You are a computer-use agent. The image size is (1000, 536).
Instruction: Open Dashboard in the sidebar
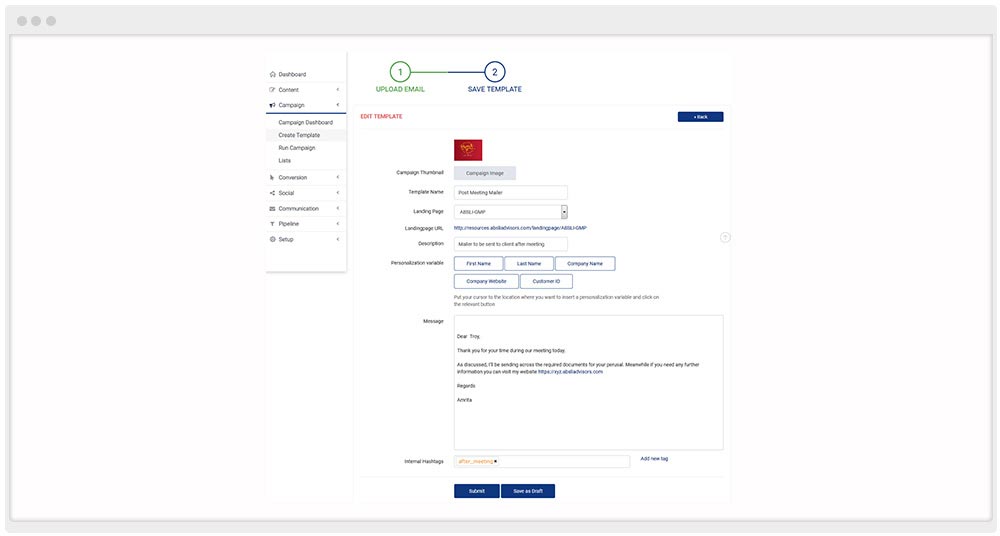pos(292,75)
